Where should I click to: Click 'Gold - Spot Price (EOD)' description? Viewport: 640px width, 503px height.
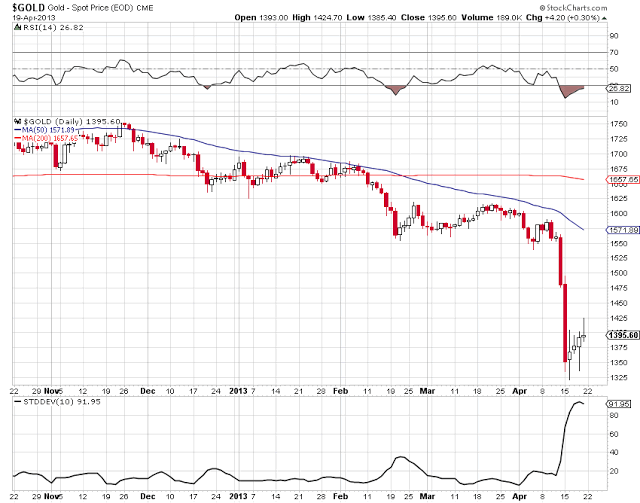click(x=91, y=8)
